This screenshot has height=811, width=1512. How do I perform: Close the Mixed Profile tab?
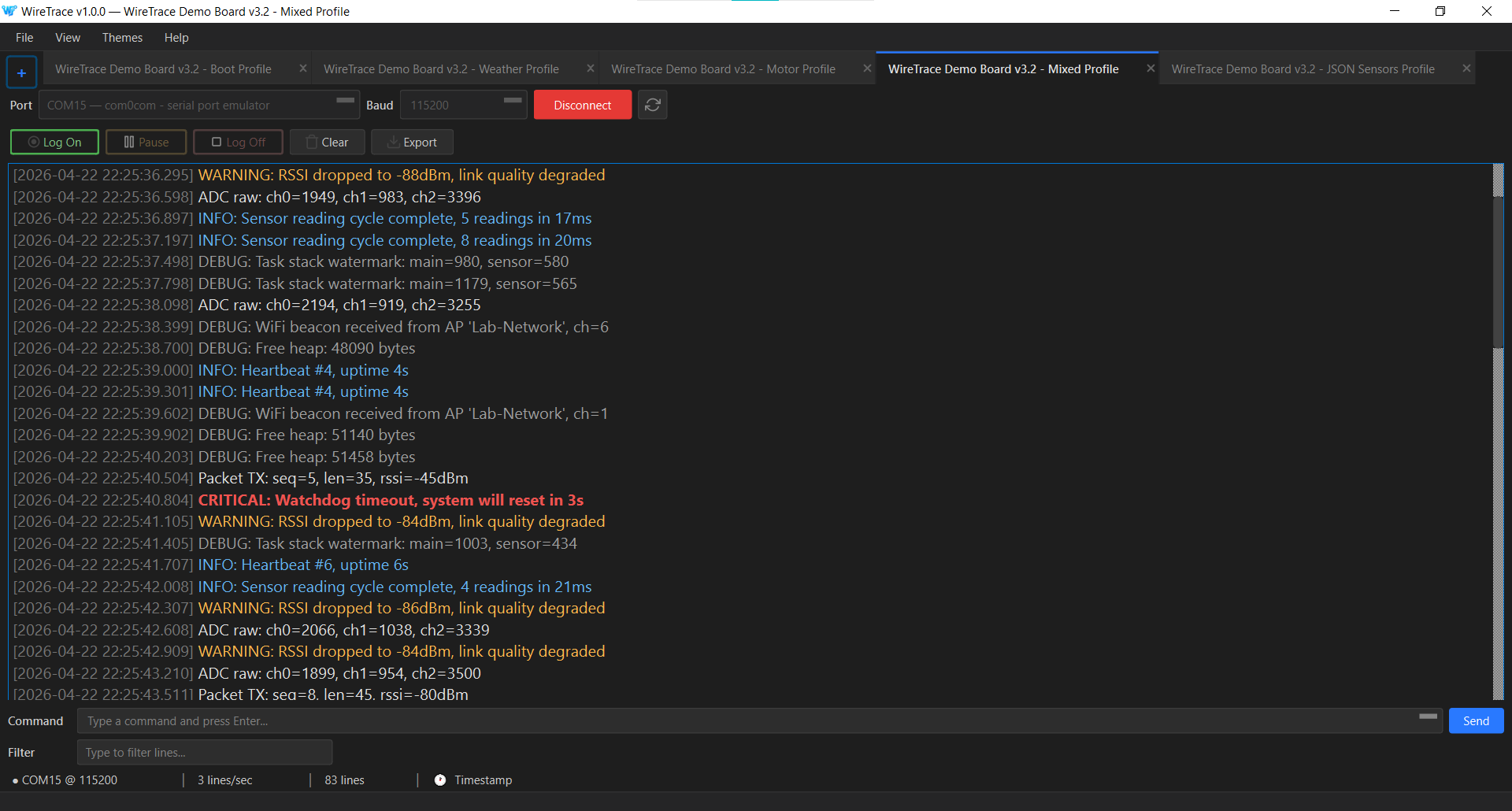pos(1151,69)
